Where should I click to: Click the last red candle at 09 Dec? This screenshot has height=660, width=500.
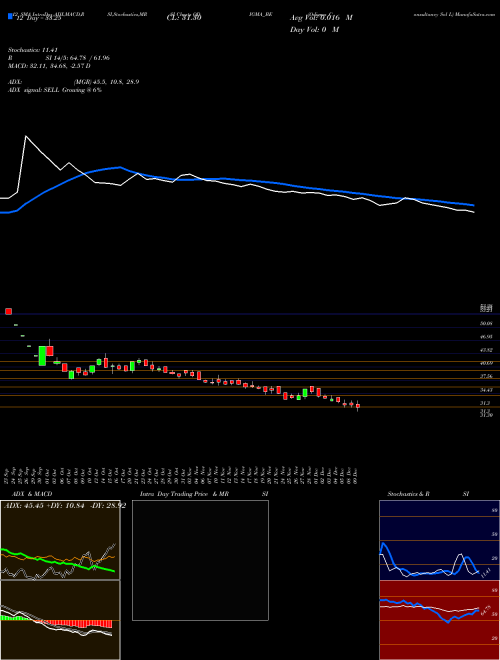tap(358, 406)
